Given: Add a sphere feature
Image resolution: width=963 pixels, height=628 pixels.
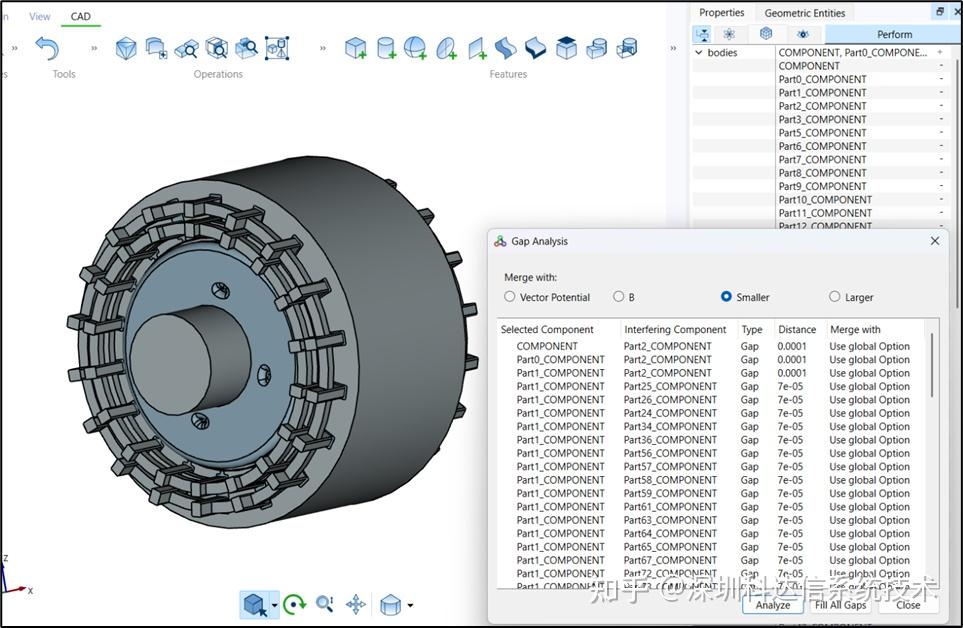Looking at the screenshot, I should pos(415,48).
